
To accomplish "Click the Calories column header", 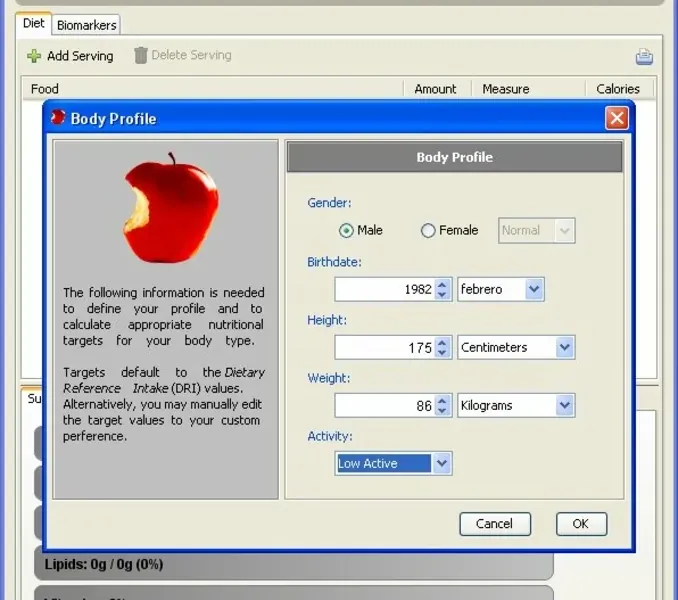I will (x=617, y=89).
